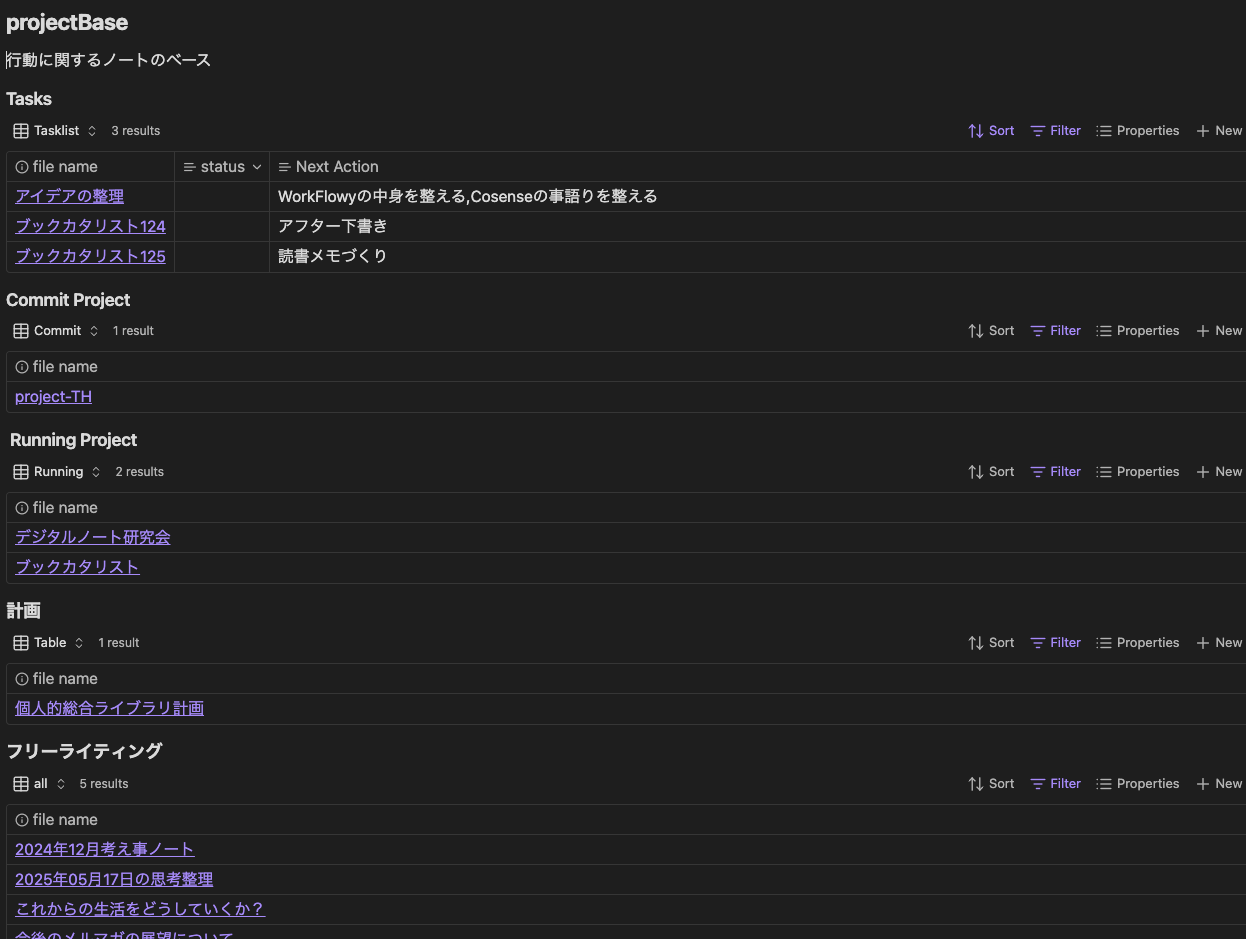
Task: Add a new item to Commit Project
Action: (1219, 331)
